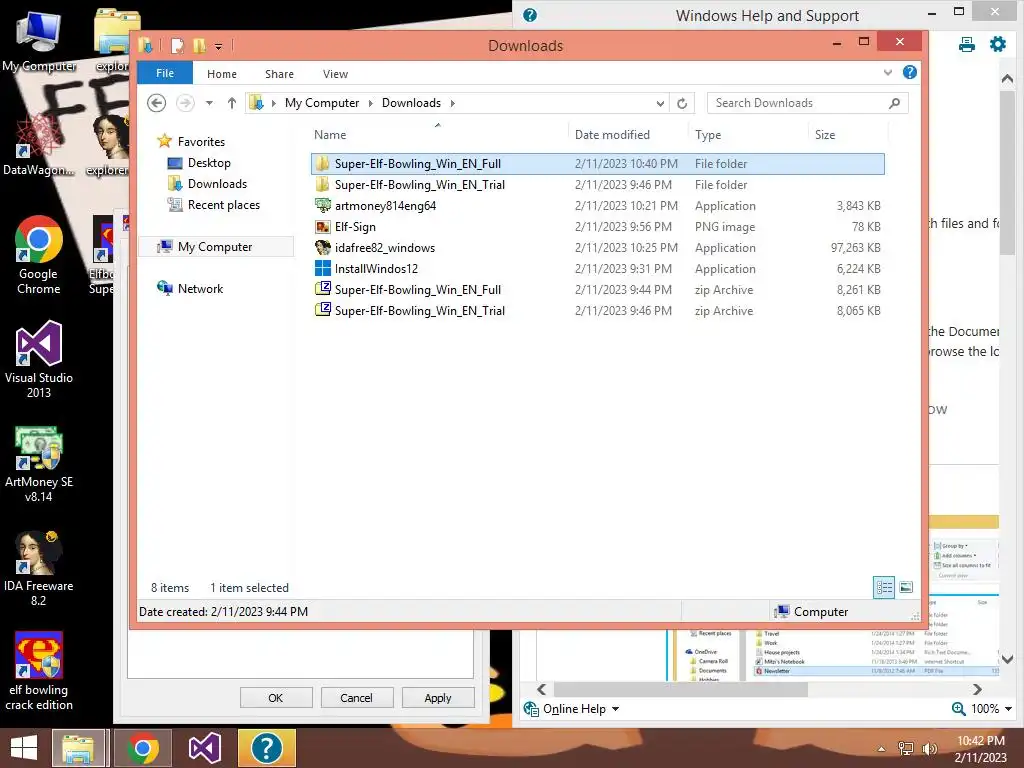Open the Properties icon in quick access toolbar

177,46
